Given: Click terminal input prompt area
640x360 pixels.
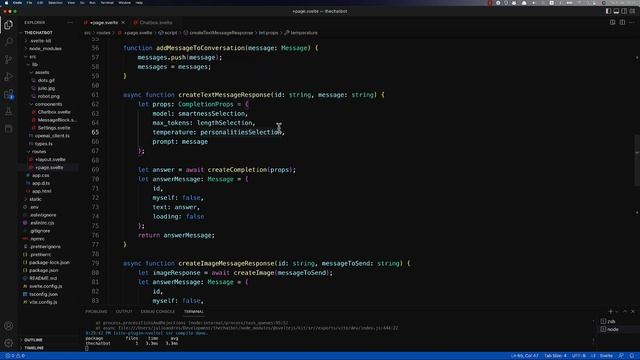Looking at the screenshot, I should pos(87,348).
